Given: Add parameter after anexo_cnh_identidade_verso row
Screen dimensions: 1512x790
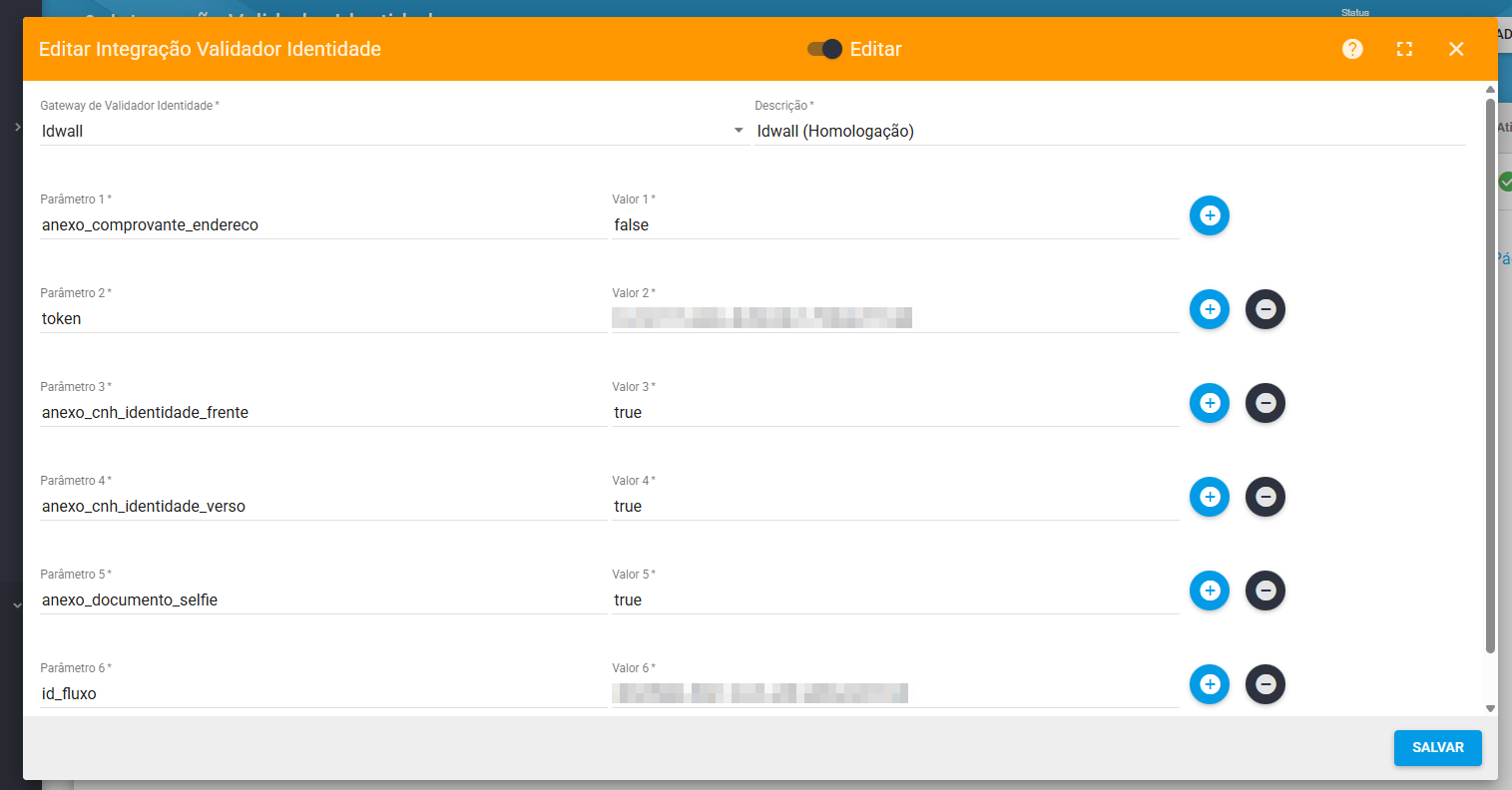Looking at the screenshot, I should 1210,497.
